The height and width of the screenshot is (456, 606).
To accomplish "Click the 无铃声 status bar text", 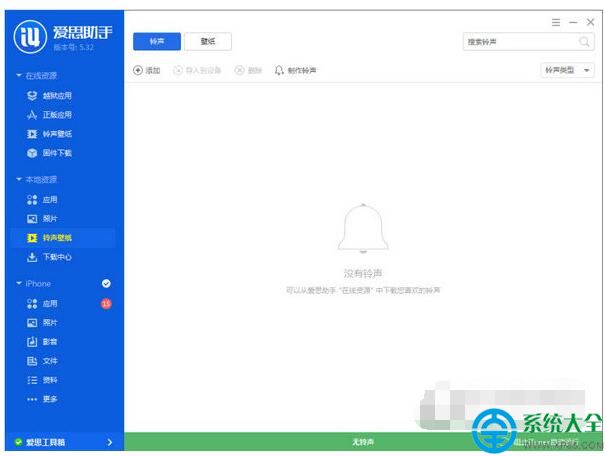I will click(363, 442).
